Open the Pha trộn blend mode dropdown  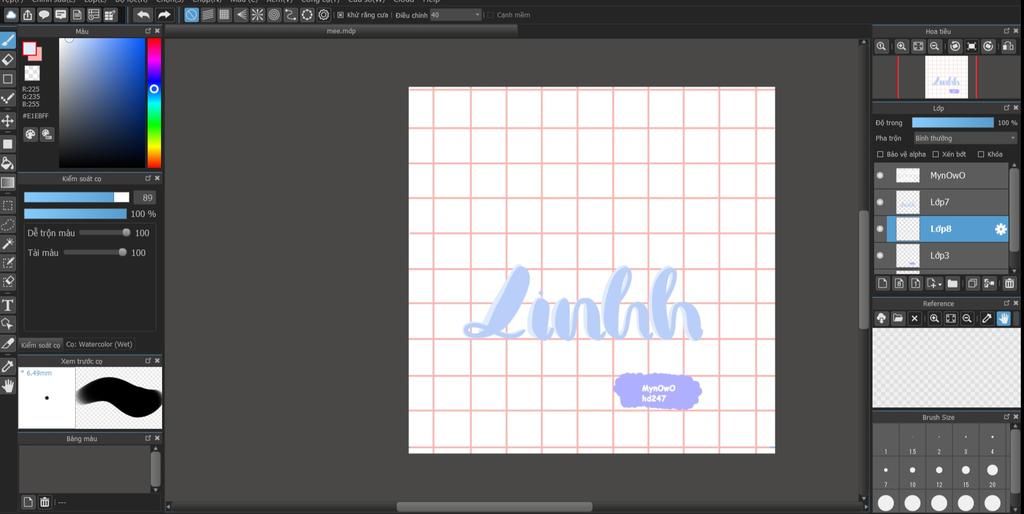pos(965,138)
